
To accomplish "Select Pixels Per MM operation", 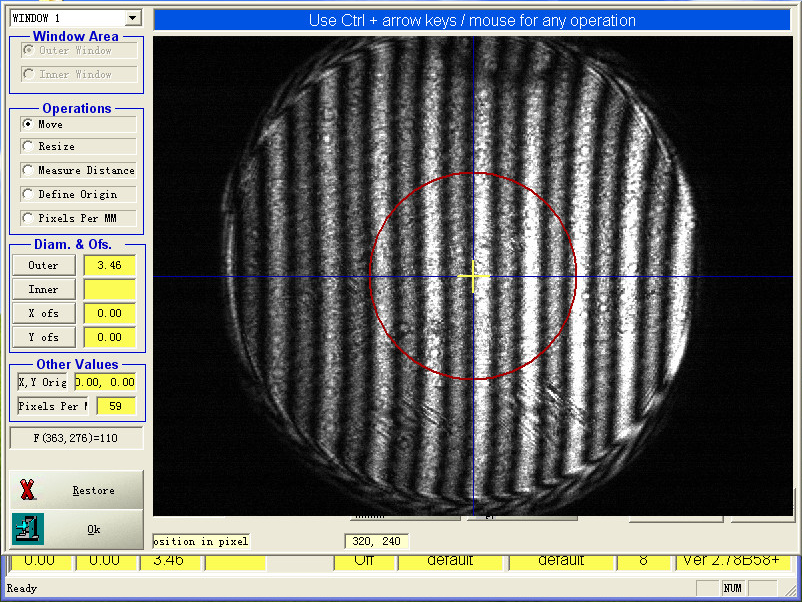I will click(27, 218).
